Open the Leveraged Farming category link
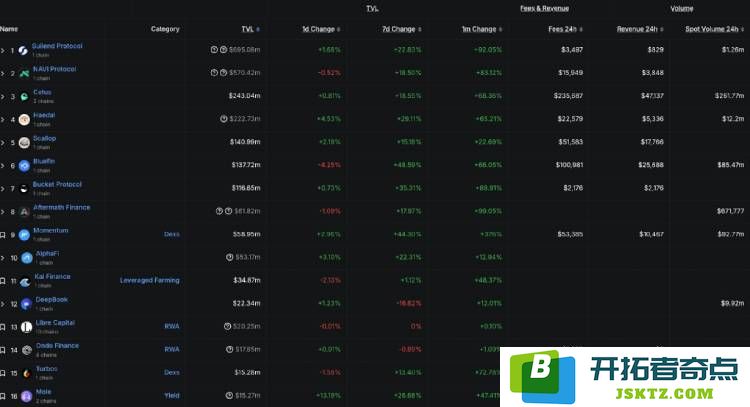The image size is (750, 407). pos(150,280)
